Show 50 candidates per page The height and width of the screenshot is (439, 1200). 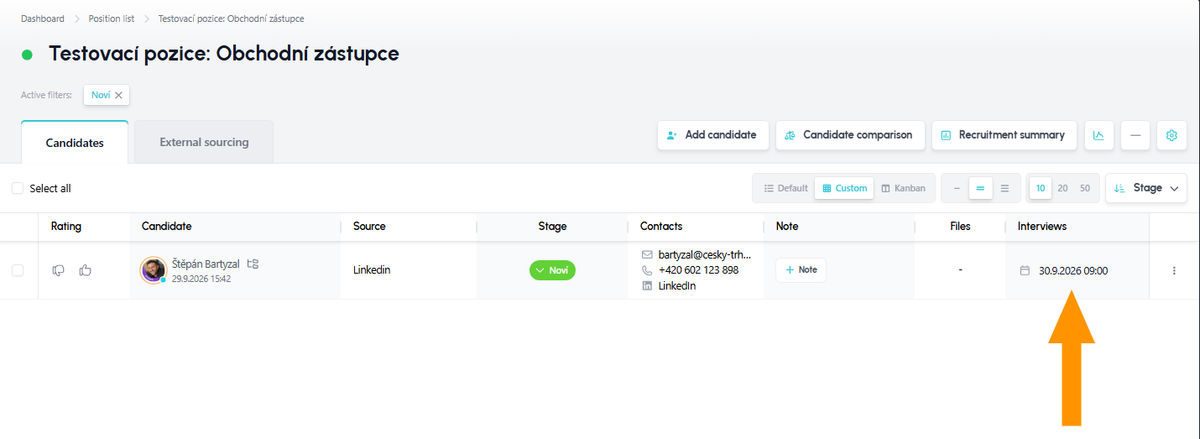point(1085,188)
